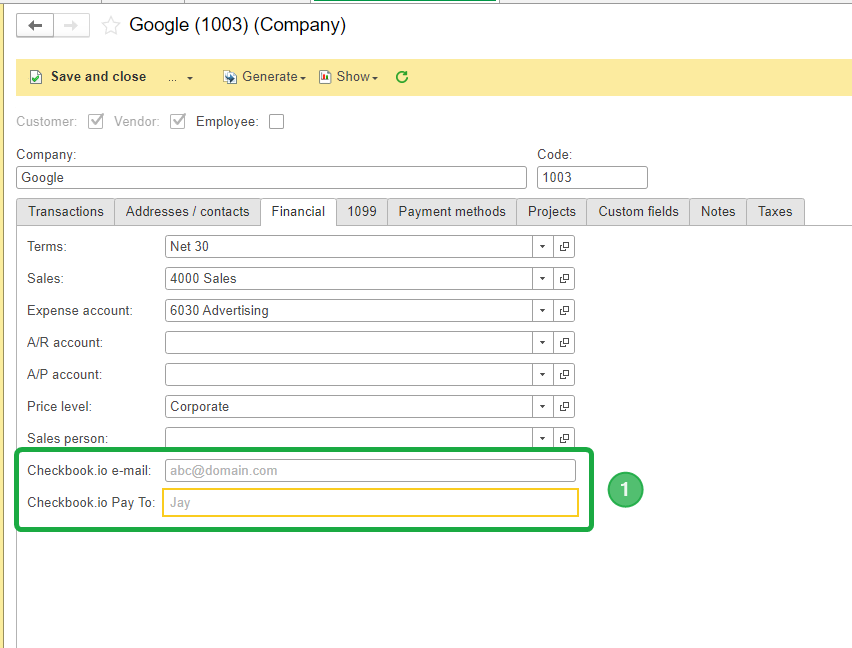Expand the Expense account dropdown arrow
Screen dimensions: 852x648
coord(542,311)
